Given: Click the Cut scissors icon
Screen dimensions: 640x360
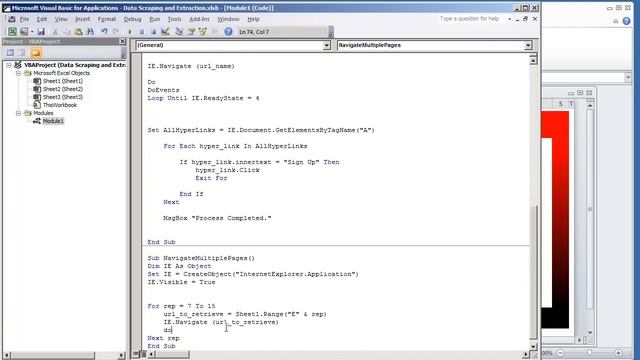Looking at the screenshot, I should pos(55,31).
